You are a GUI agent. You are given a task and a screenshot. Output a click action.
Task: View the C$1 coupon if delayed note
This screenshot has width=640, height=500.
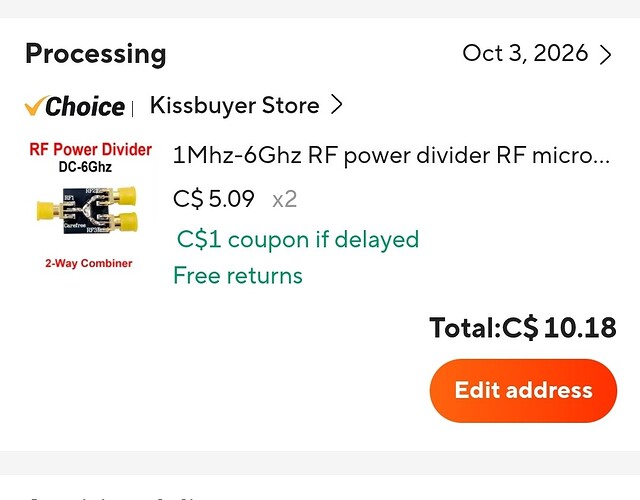tap(298, 239)
